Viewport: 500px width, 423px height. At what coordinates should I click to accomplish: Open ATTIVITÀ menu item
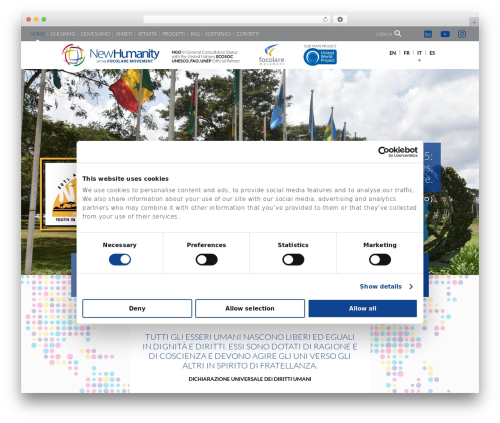(147, 34)
